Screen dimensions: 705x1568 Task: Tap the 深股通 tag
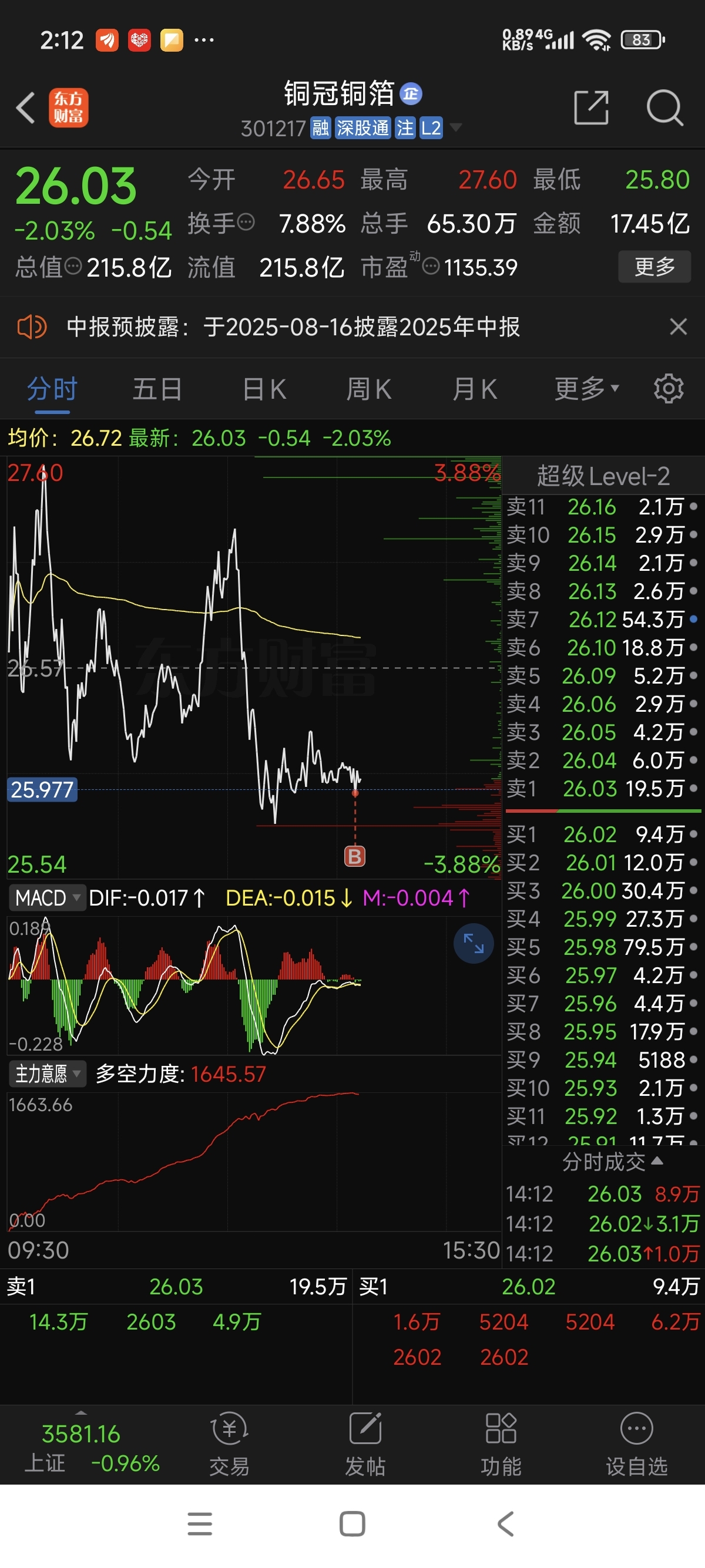363,128
